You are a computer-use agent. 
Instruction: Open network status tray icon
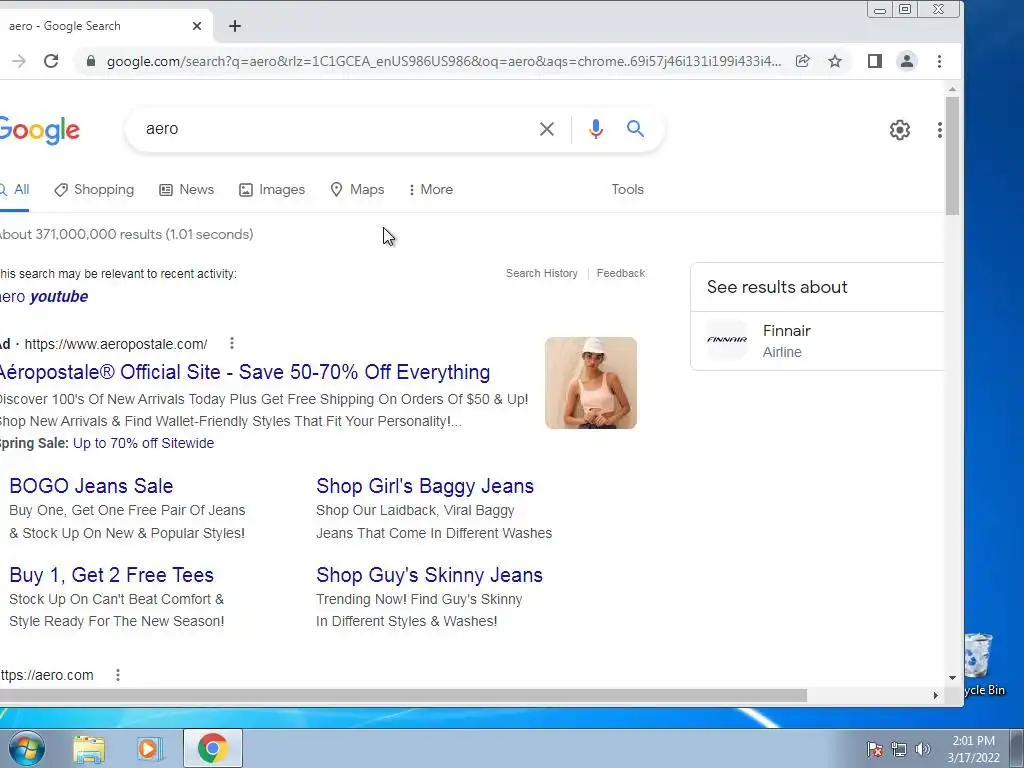click(899, 750)
